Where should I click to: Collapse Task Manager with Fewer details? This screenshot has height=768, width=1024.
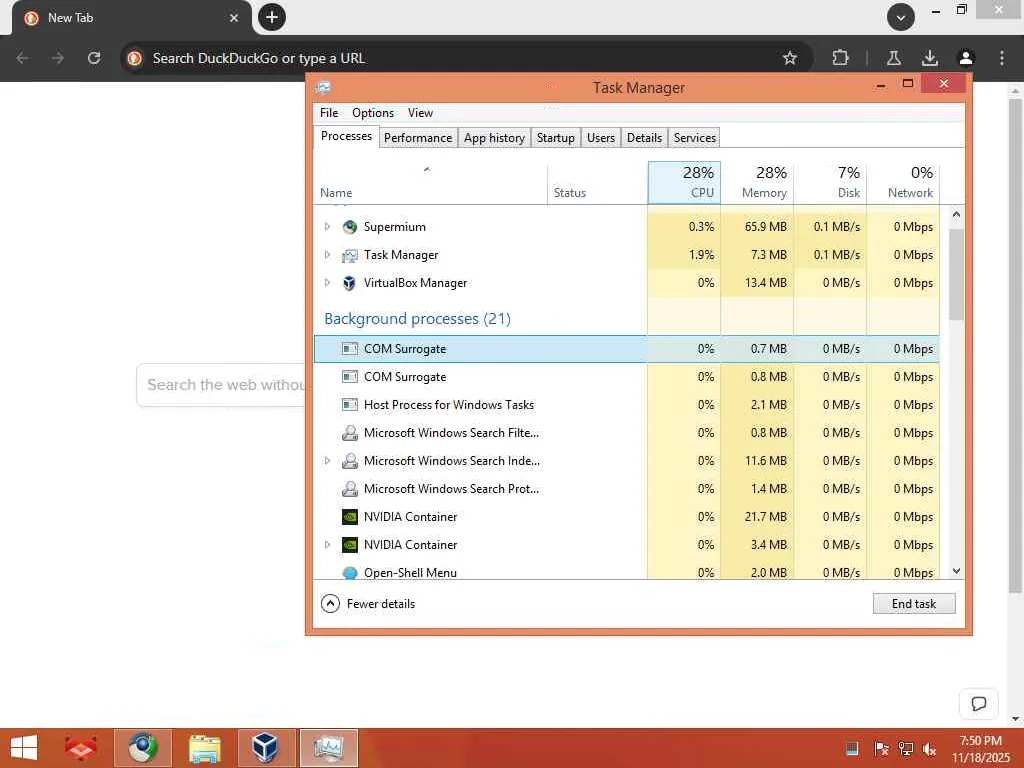coord(368,604)
